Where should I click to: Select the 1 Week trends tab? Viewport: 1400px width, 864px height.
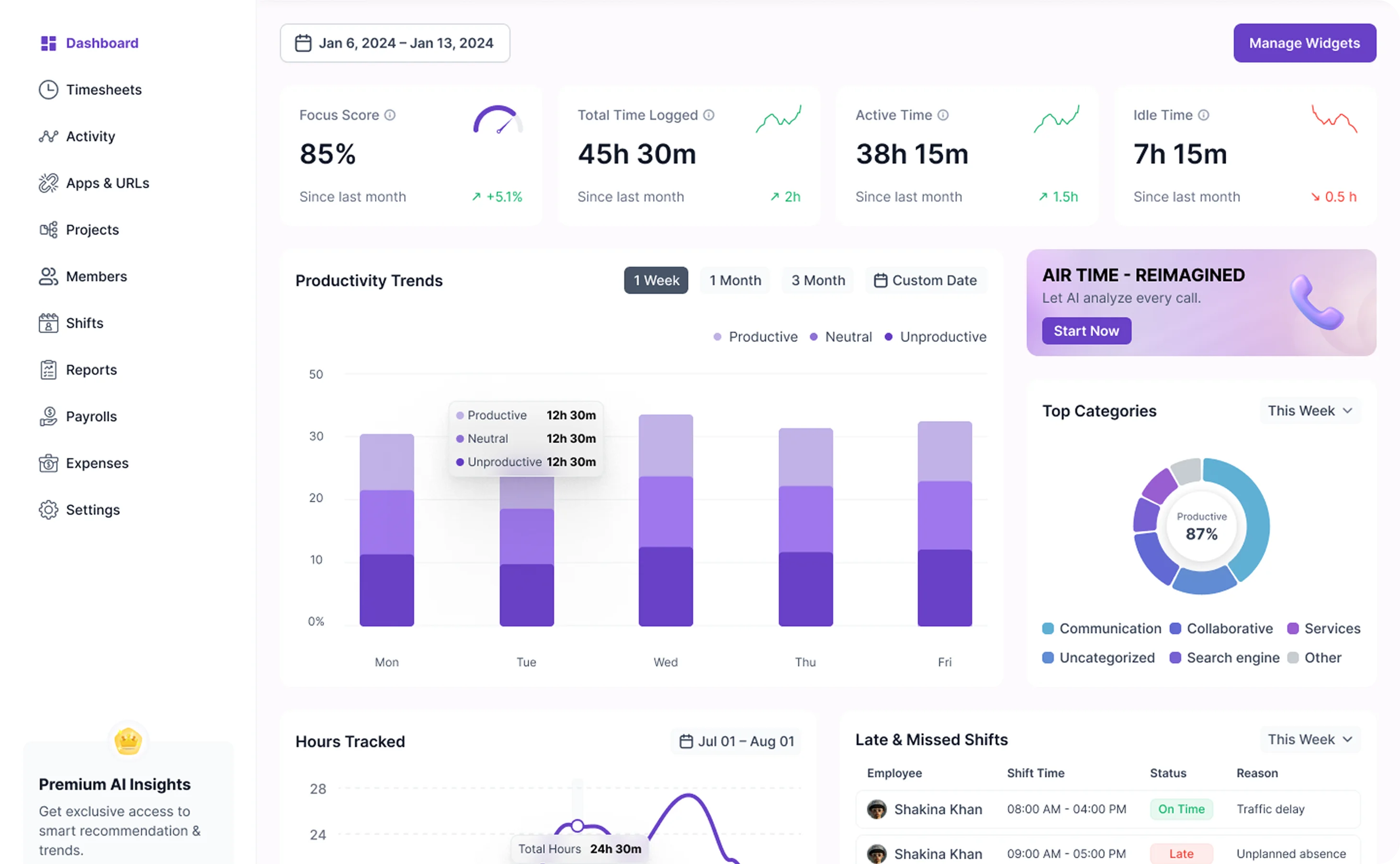click(x=656, y=281)
